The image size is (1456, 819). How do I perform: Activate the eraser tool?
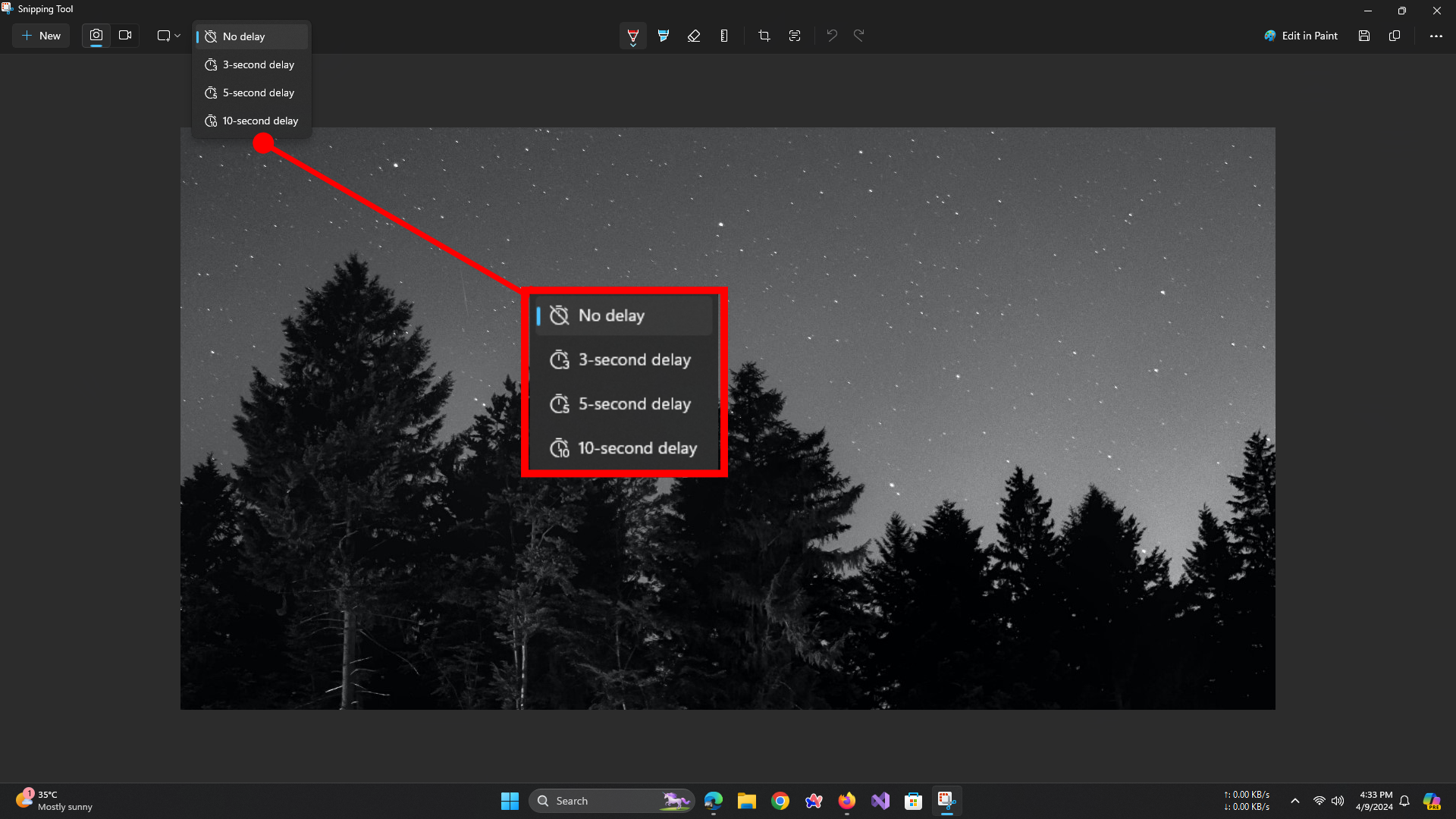coord(693,36)
